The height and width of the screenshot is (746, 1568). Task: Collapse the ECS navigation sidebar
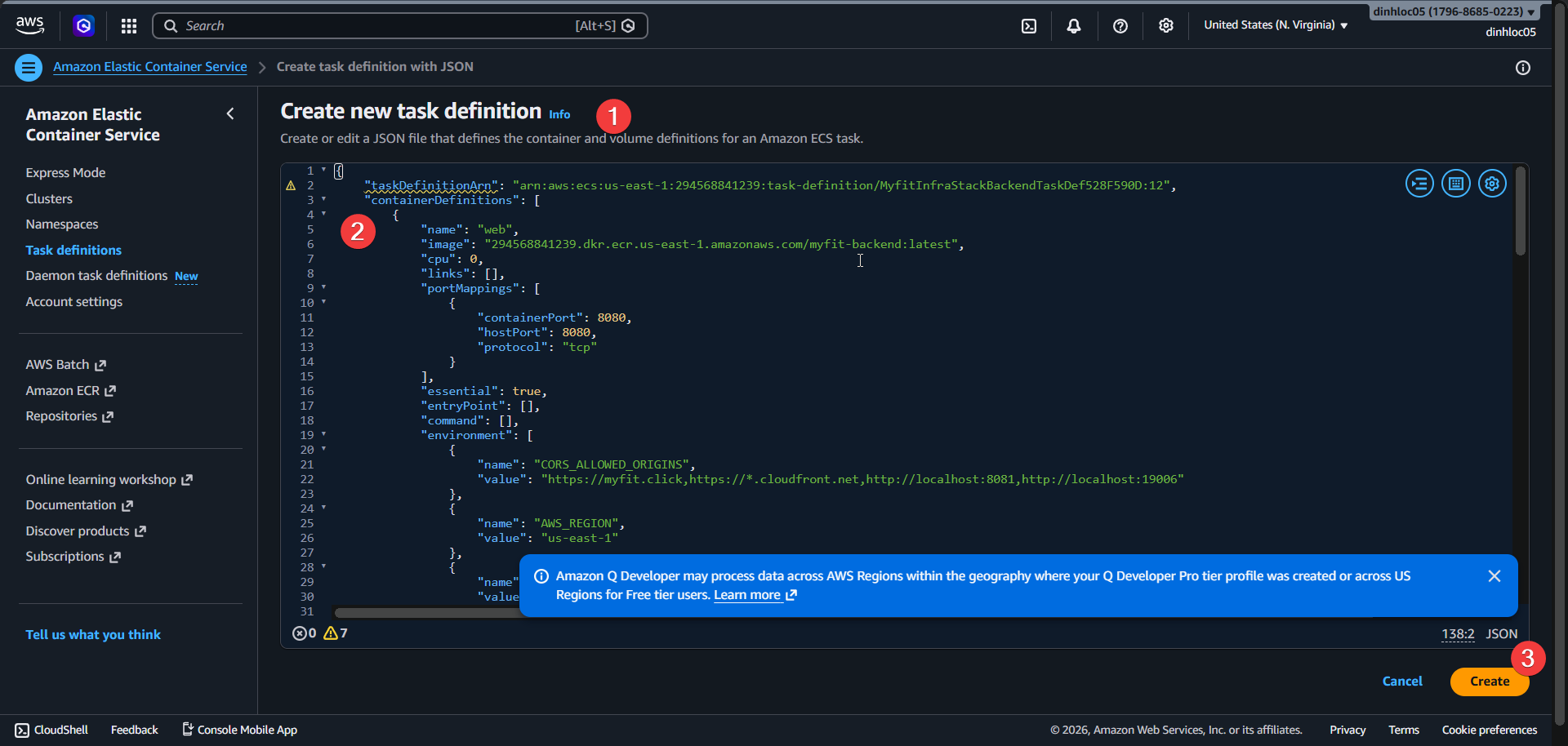[230, 113]
